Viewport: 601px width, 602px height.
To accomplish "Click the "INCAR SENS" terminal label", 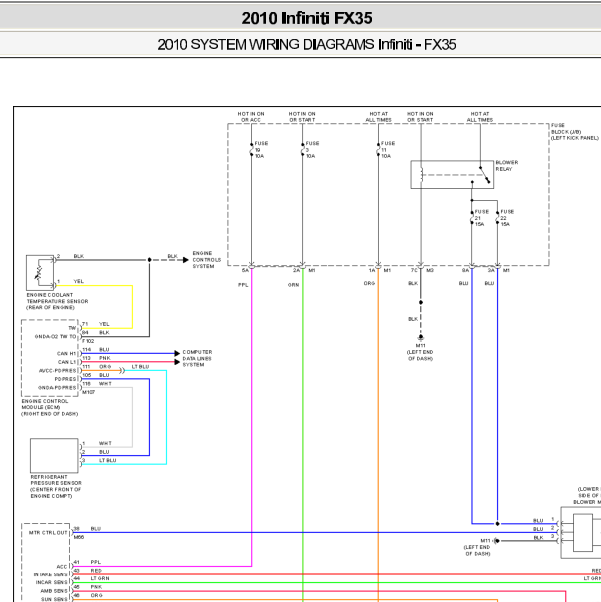I will (x=51, y=582).
